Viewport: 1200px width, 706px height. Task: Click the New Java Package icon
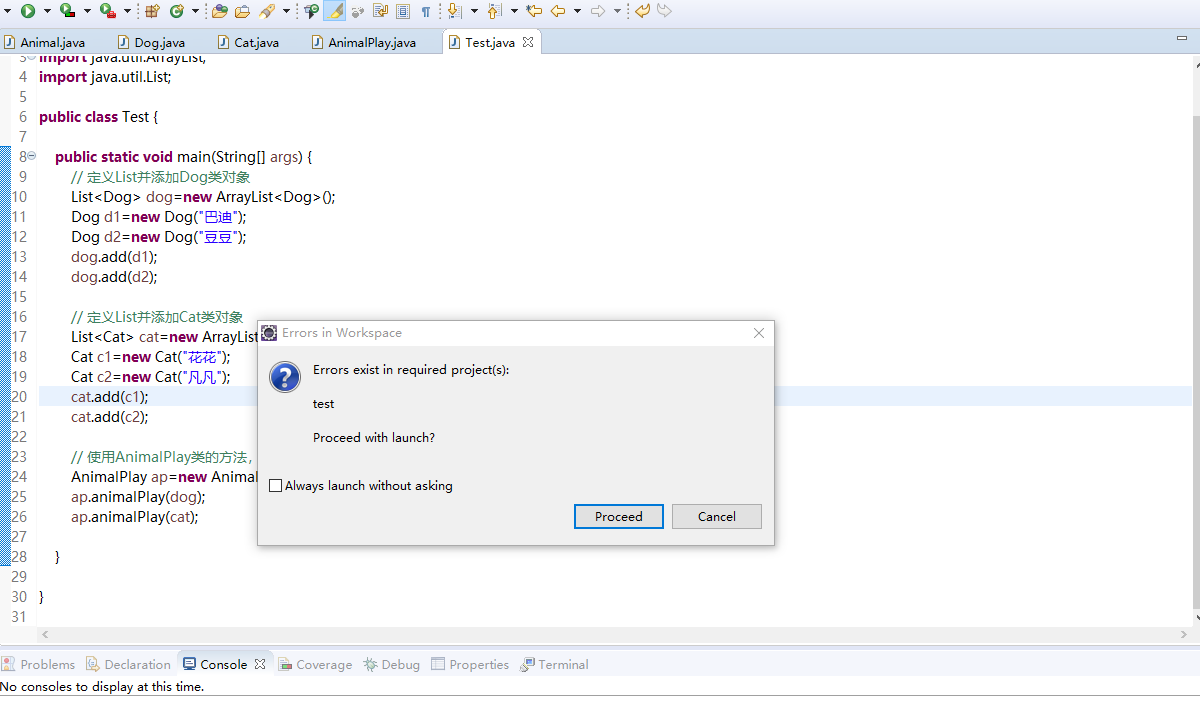(152, 11)
